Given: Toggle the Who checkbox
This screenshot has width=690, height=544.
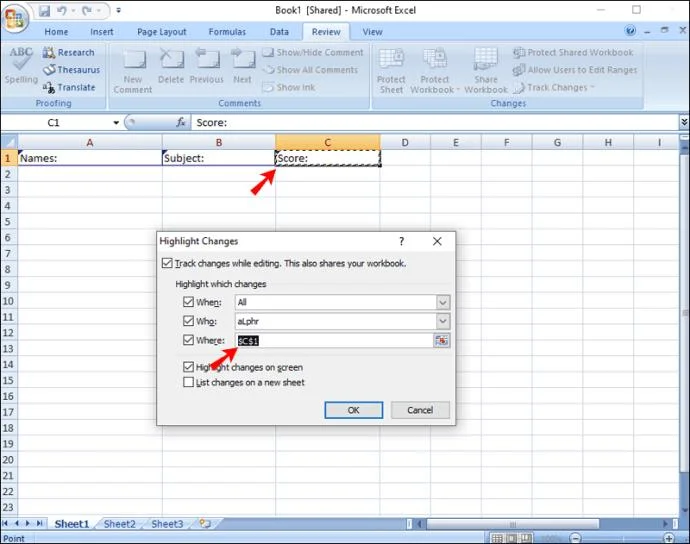Looking at the screenshot, I should [188, 320].
